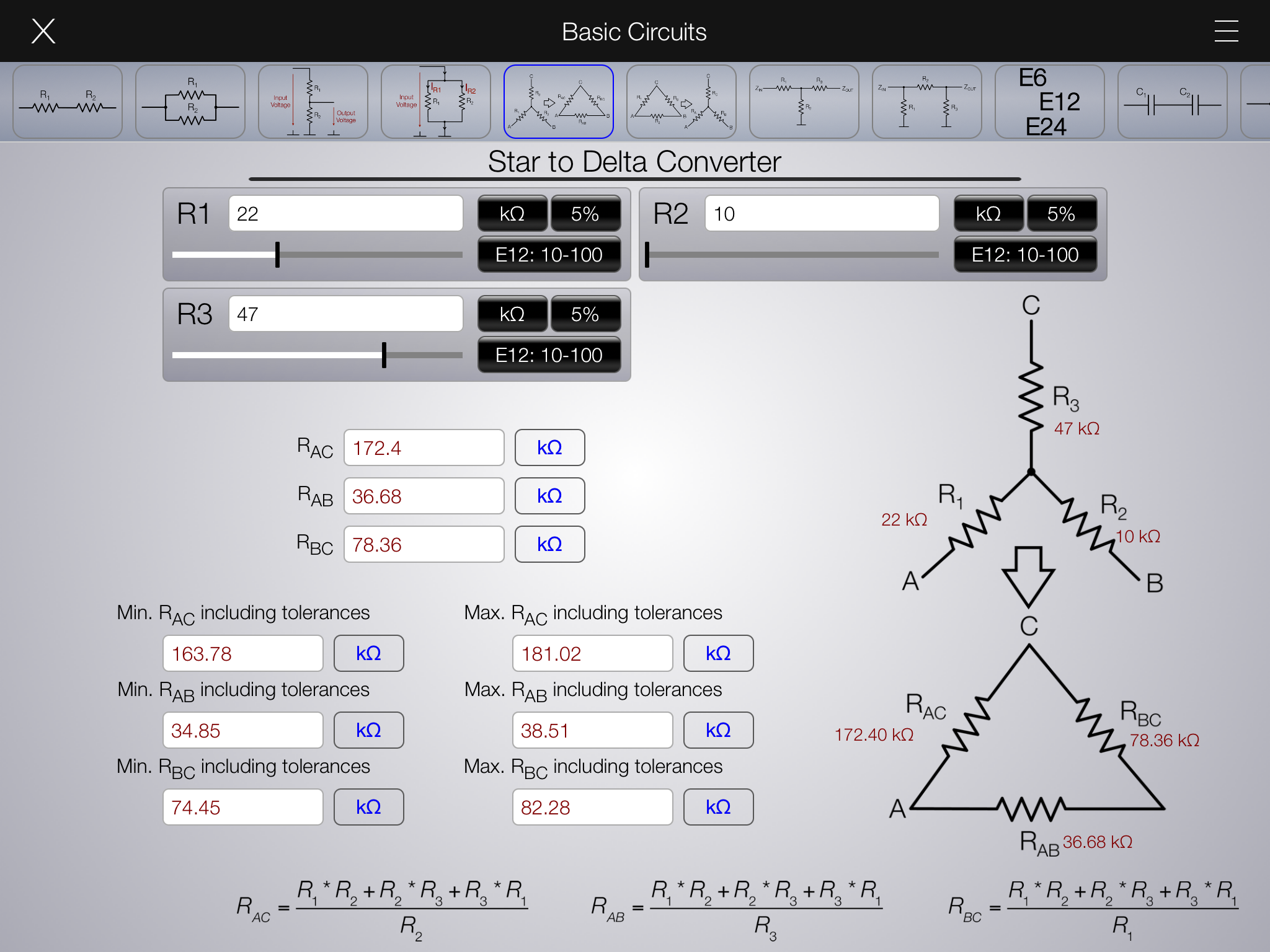The width and height of the screenshot is (1270, 952).
Task: Click the R3 value slider
Action: point(384,355)
